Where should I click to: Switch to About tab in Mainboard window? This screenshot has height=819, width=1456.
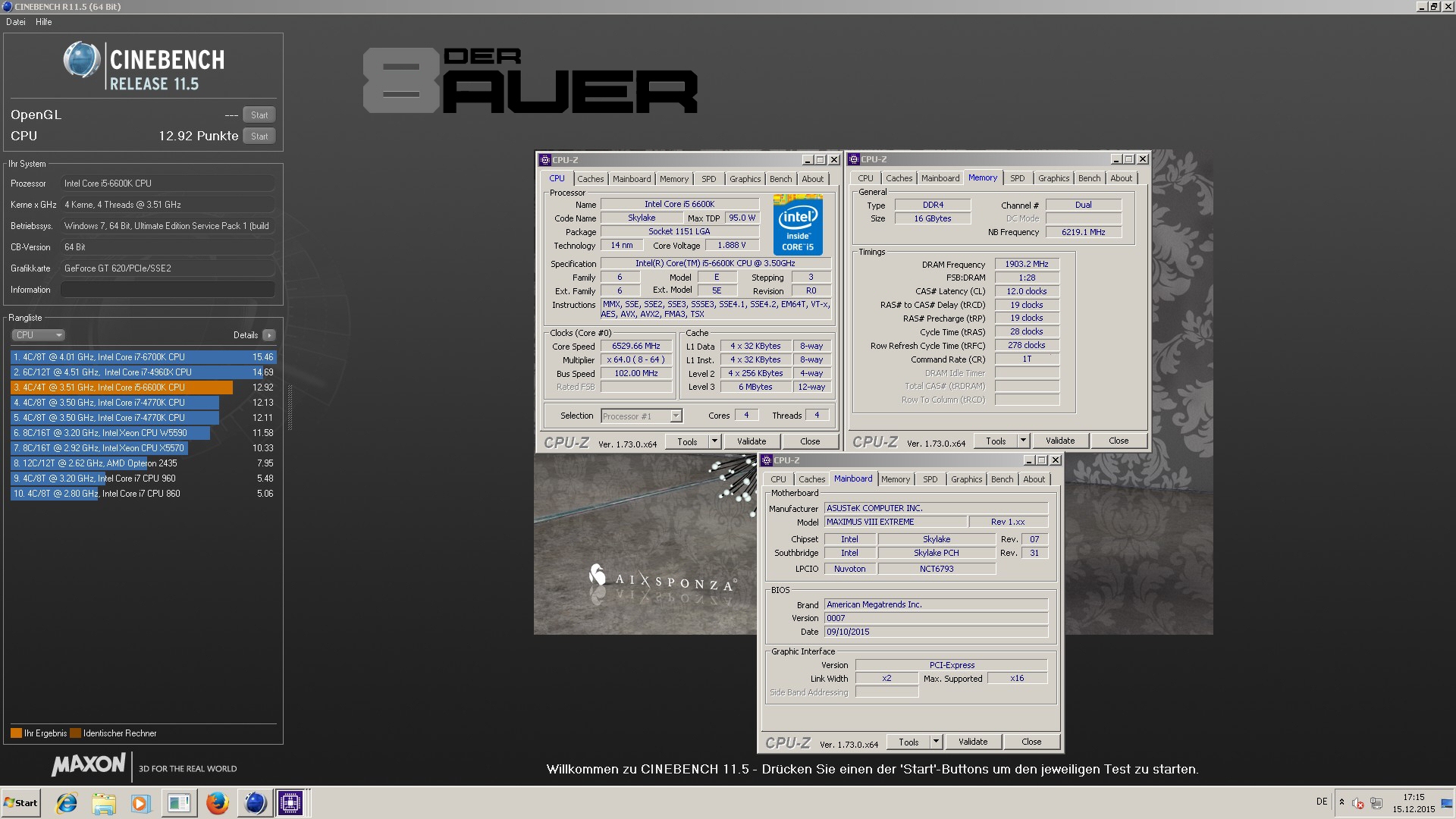click(x=1034, y=479)
